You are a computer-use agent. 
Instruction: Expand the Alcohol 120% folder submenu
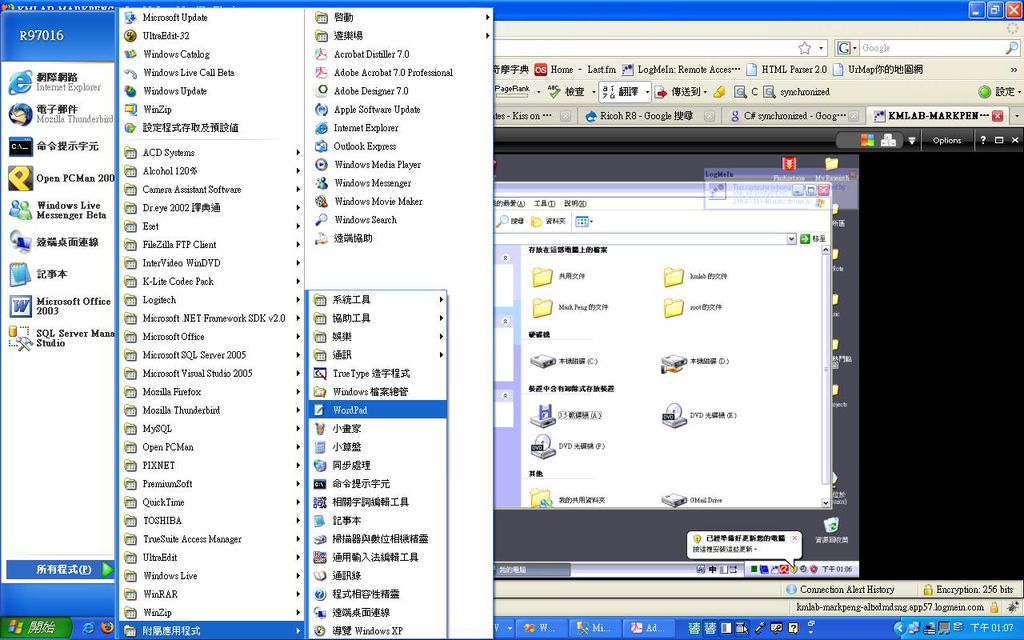[x=210, y=171]
